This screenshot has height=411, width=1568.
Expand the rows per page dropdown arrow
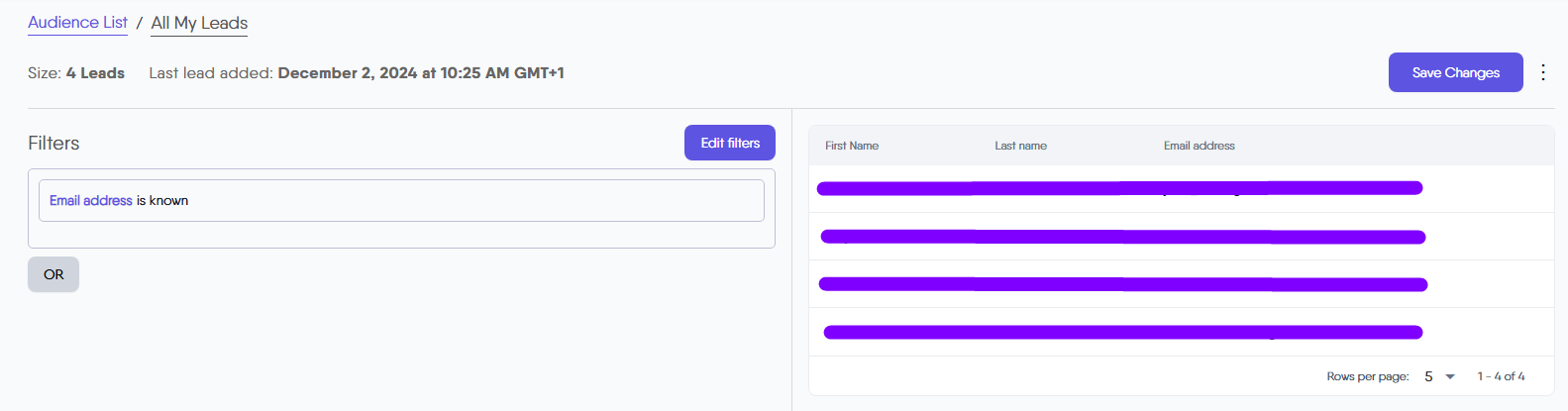coord(1450,376)
